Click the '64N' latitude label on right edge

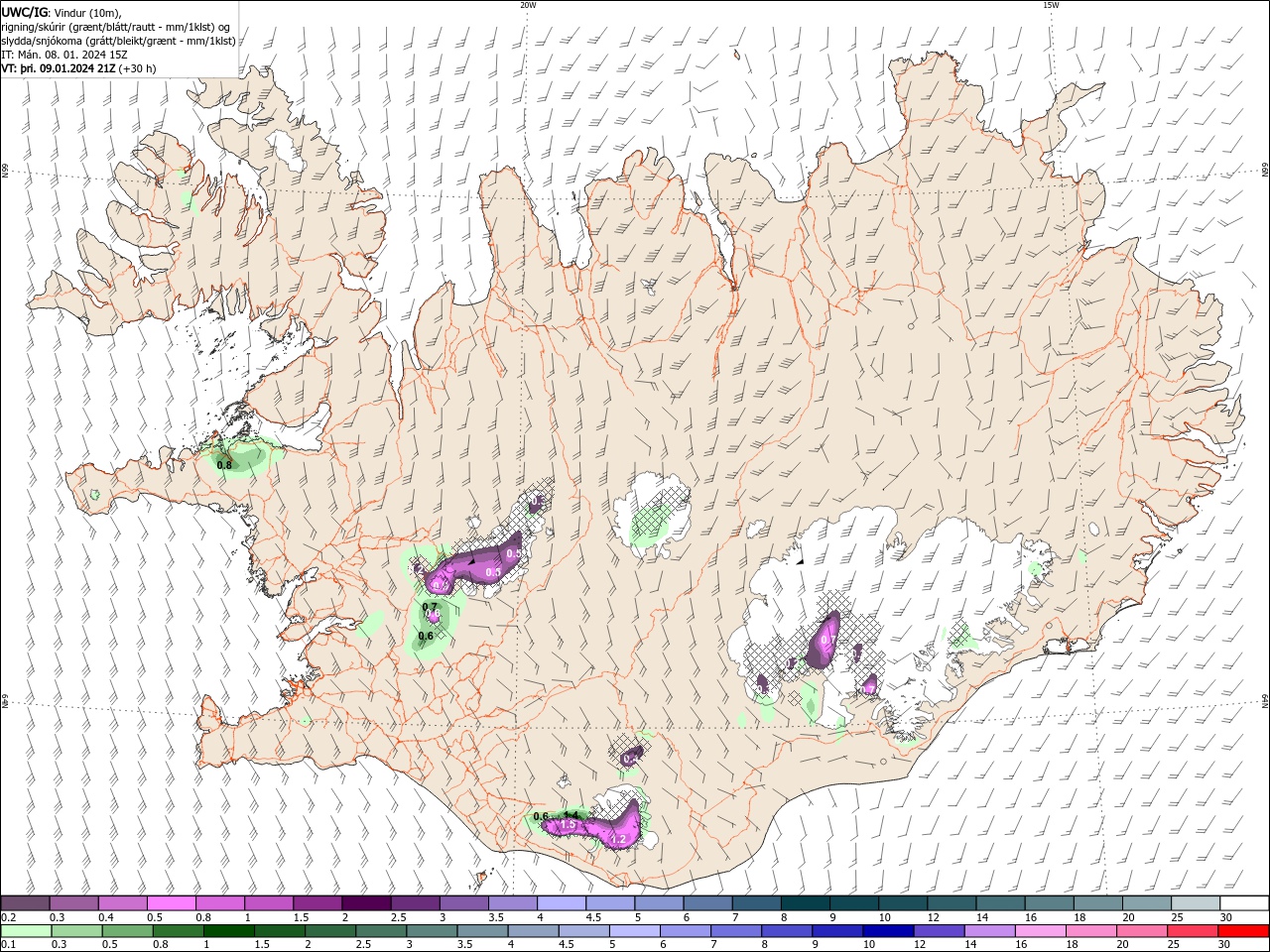(1265, 700)
